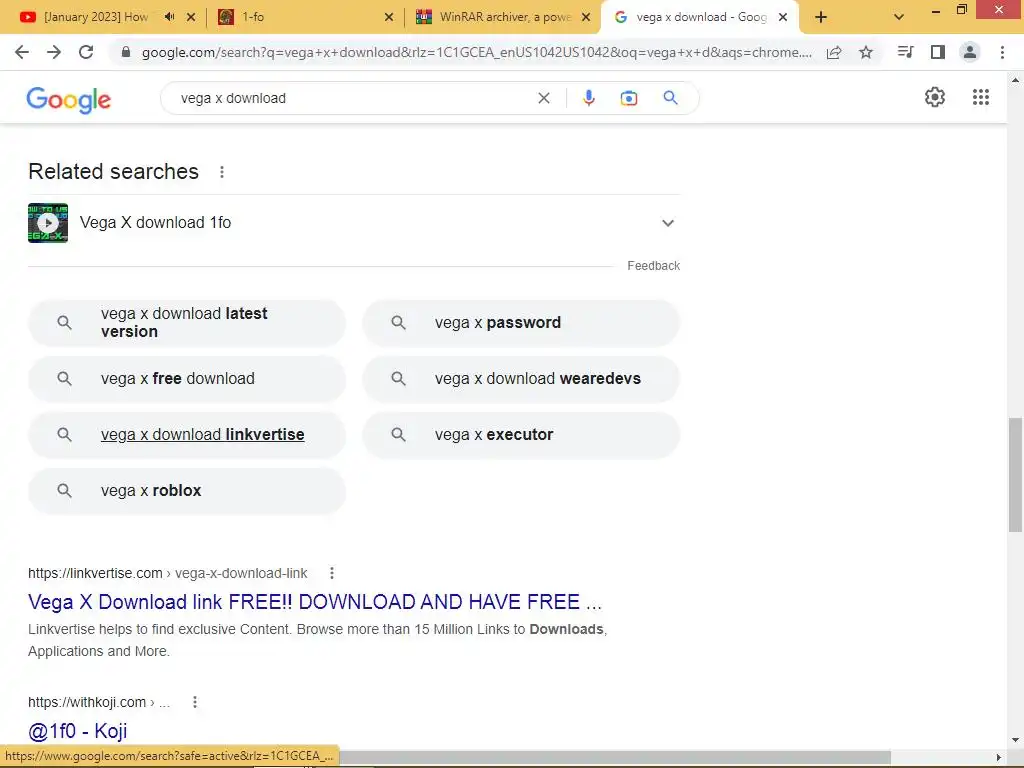Search vega x download wearedevs suggestion

coord(521,379)
